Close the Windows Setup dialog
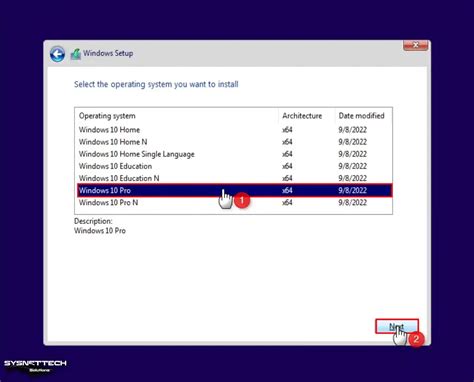 (415, 45)
